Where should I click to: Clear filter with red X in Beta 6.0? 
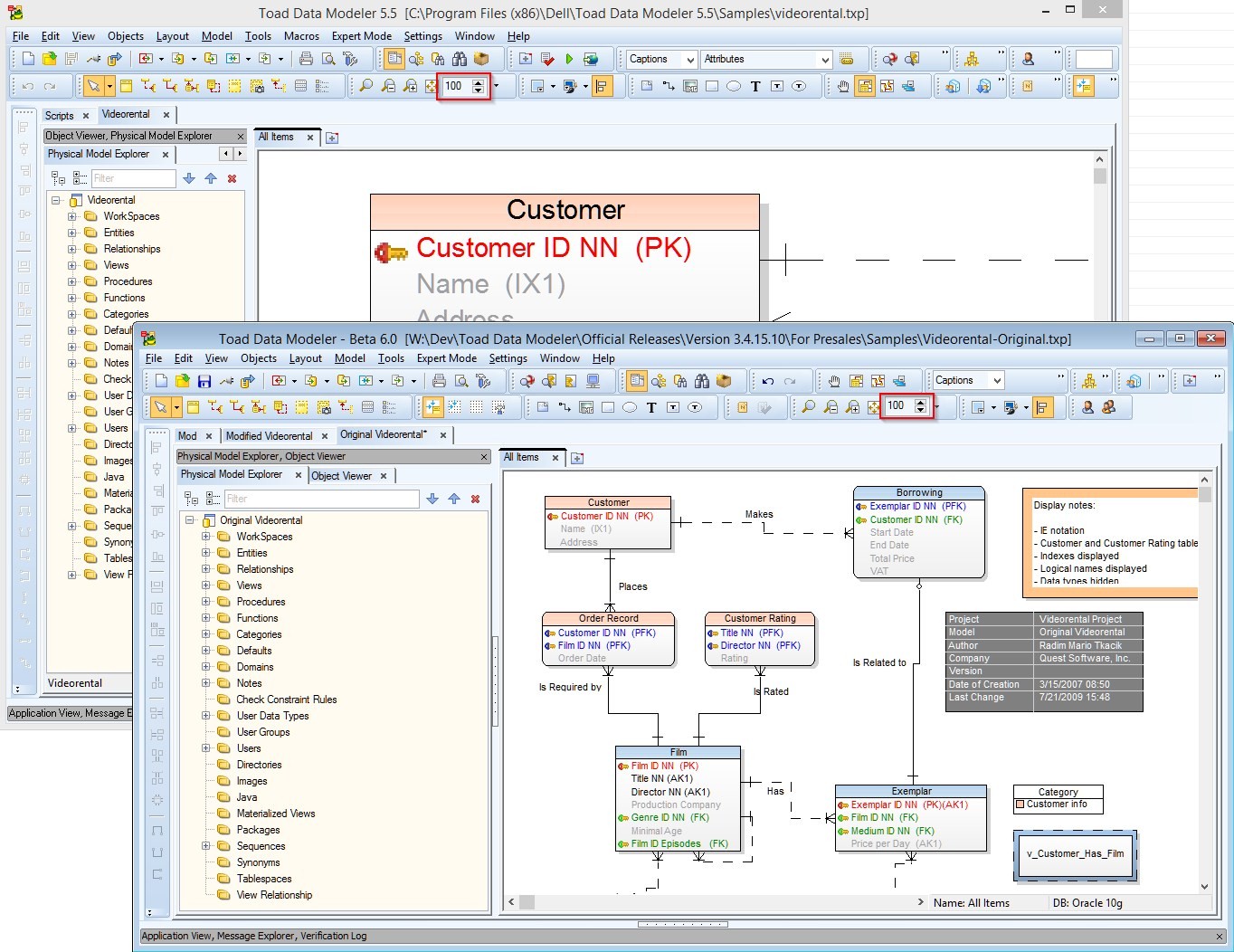click(475, 499)
